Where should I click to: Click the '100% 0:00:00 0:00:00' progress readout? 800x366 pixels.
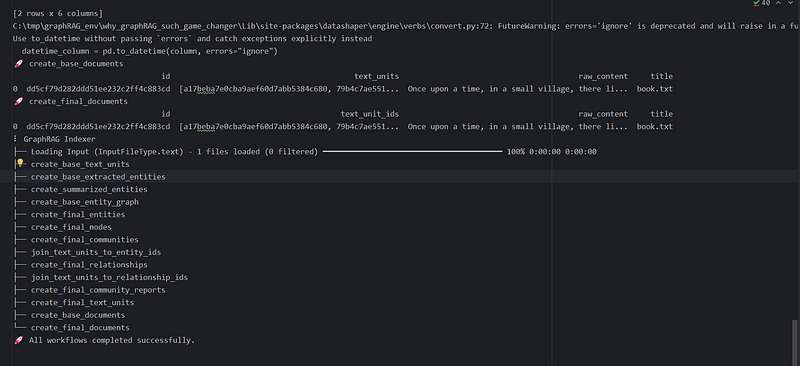point(552,152)
